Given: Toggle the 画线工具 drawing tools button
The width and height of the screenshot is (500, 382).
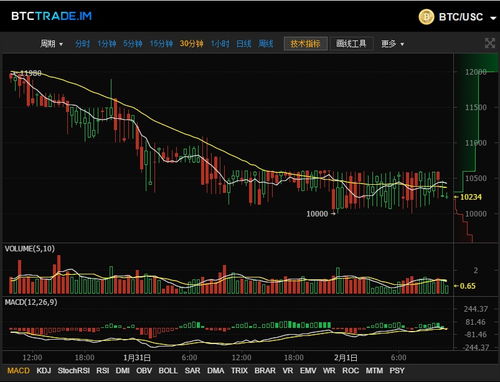Looking at the screenshot, I should tap(351, 44).
